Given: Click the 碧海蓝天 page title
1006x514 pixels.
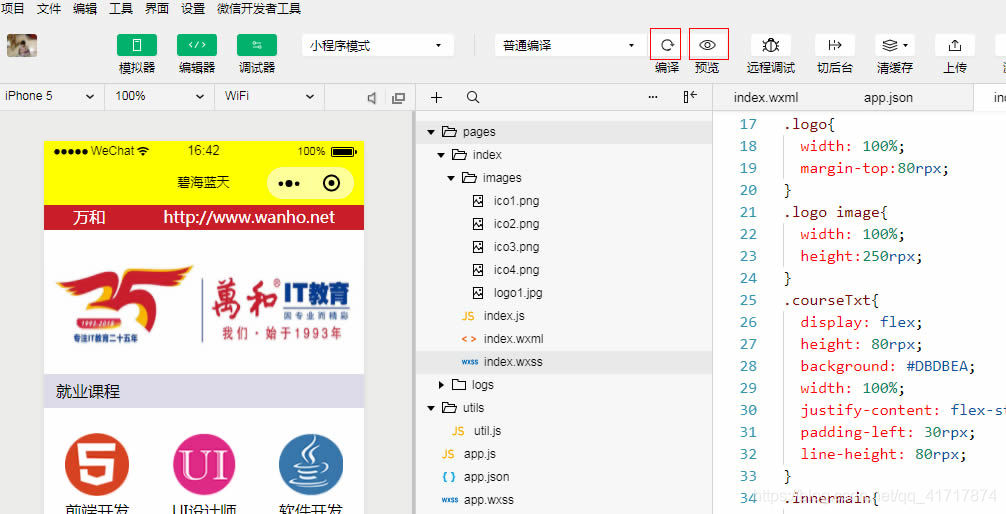Looking at the screenshot, I should [x=203, y=183].
